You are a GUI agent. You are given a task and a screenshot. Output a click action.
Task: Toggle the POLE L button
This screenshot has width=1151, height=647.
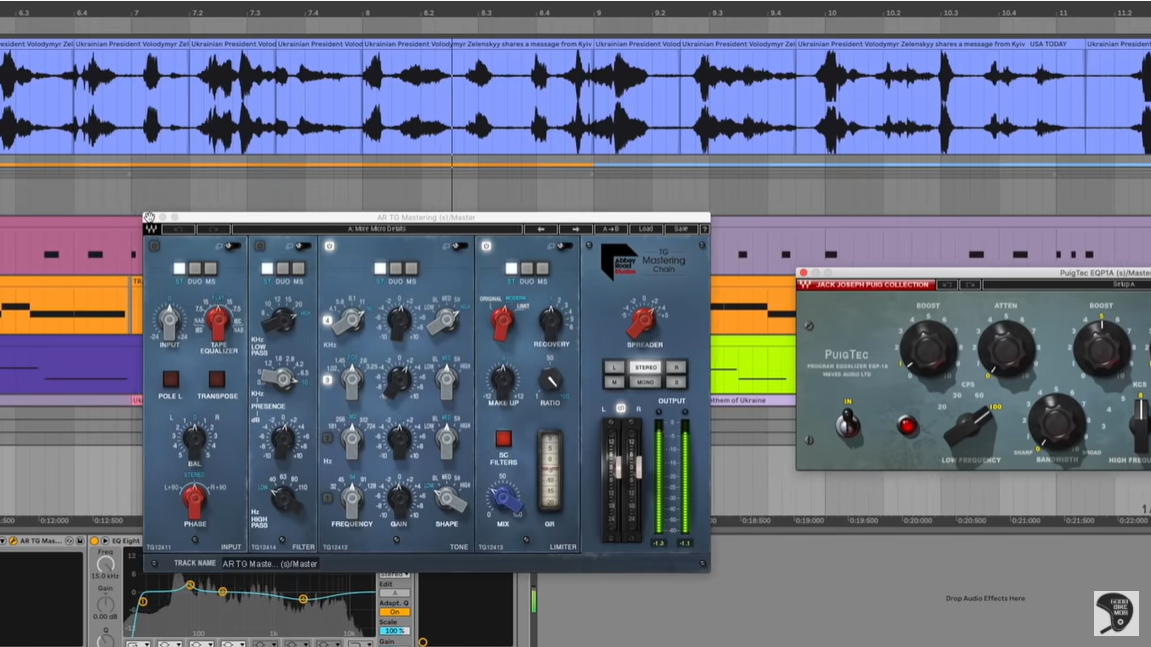point(170,379)
